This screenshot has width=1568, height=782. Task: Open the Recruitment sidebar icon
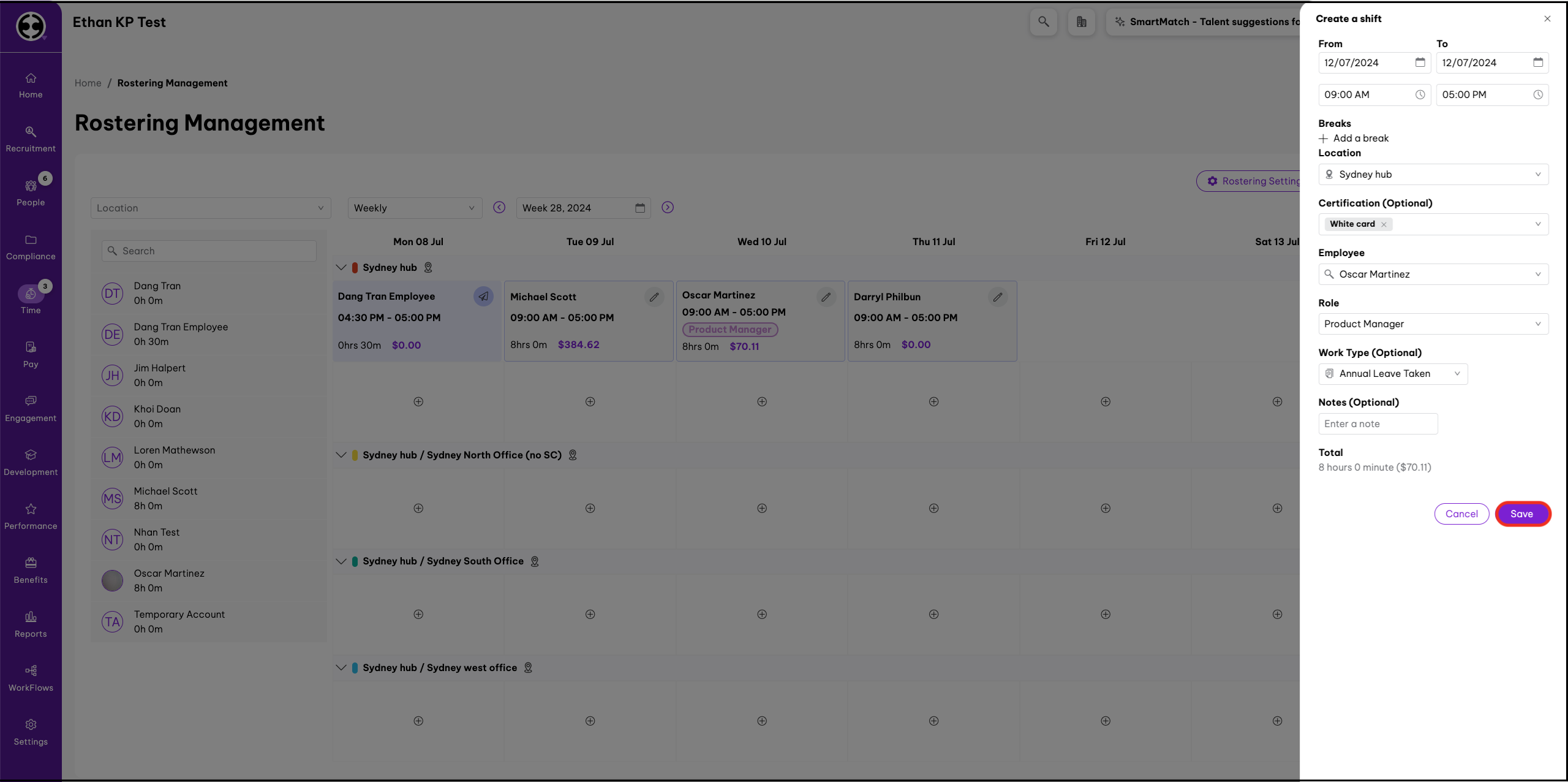(x=31, y=139)
